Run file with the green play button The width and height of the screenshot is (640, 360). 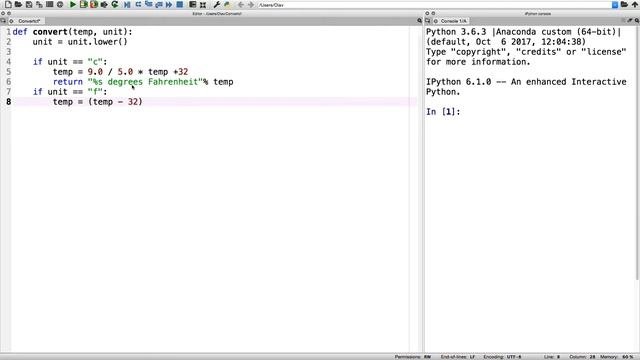pyautogui.click(x=73, y=4)
